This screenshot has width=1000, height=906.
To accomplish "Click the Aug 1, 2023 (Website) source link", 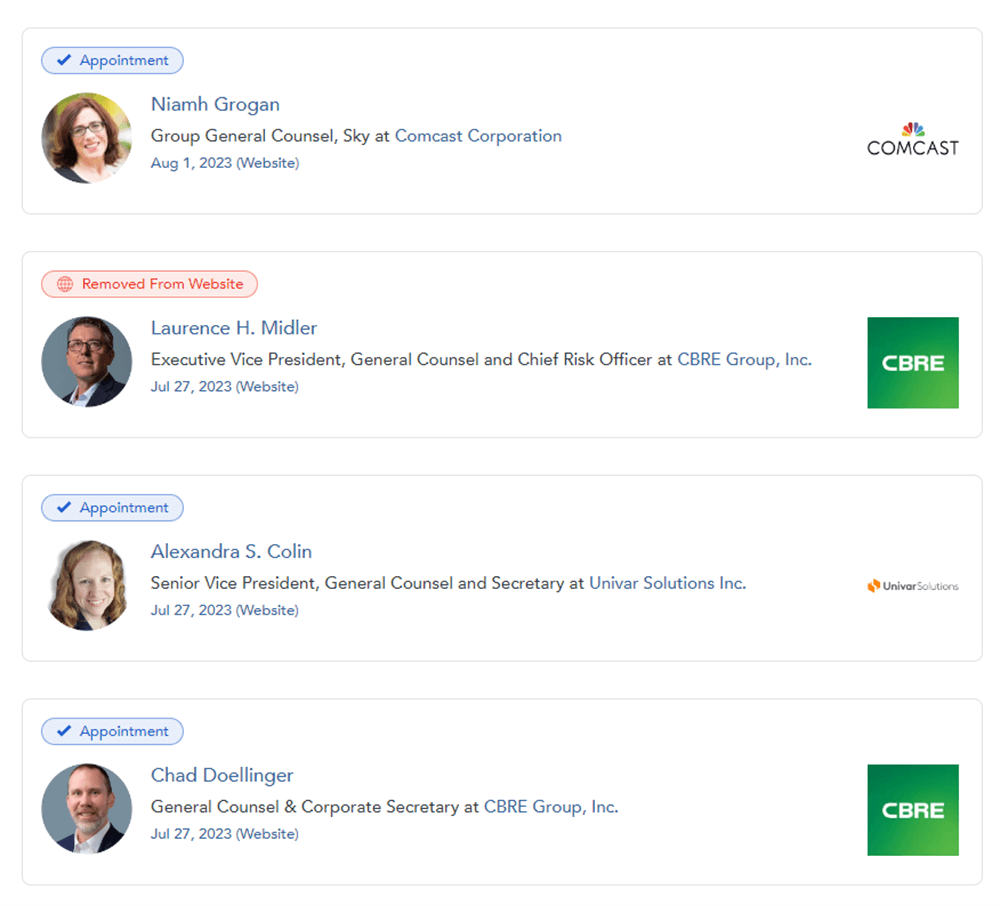I will (224, 162).
